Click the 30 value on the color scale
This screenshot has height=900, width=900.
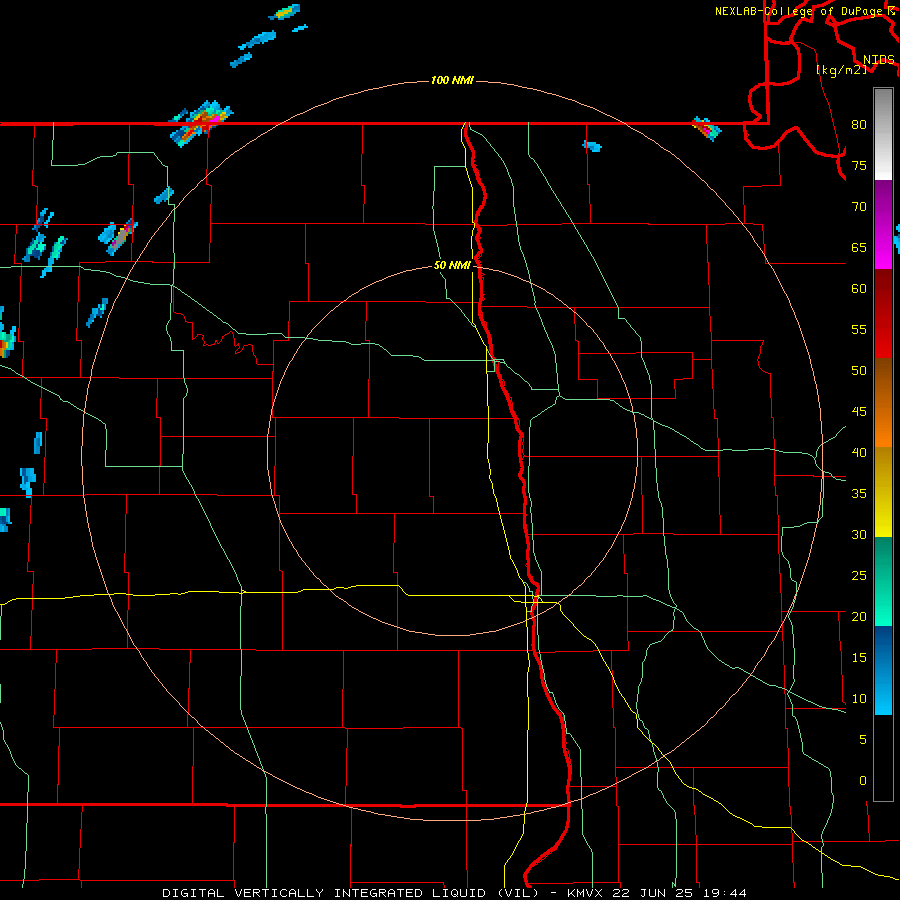[x=859, y=535]
